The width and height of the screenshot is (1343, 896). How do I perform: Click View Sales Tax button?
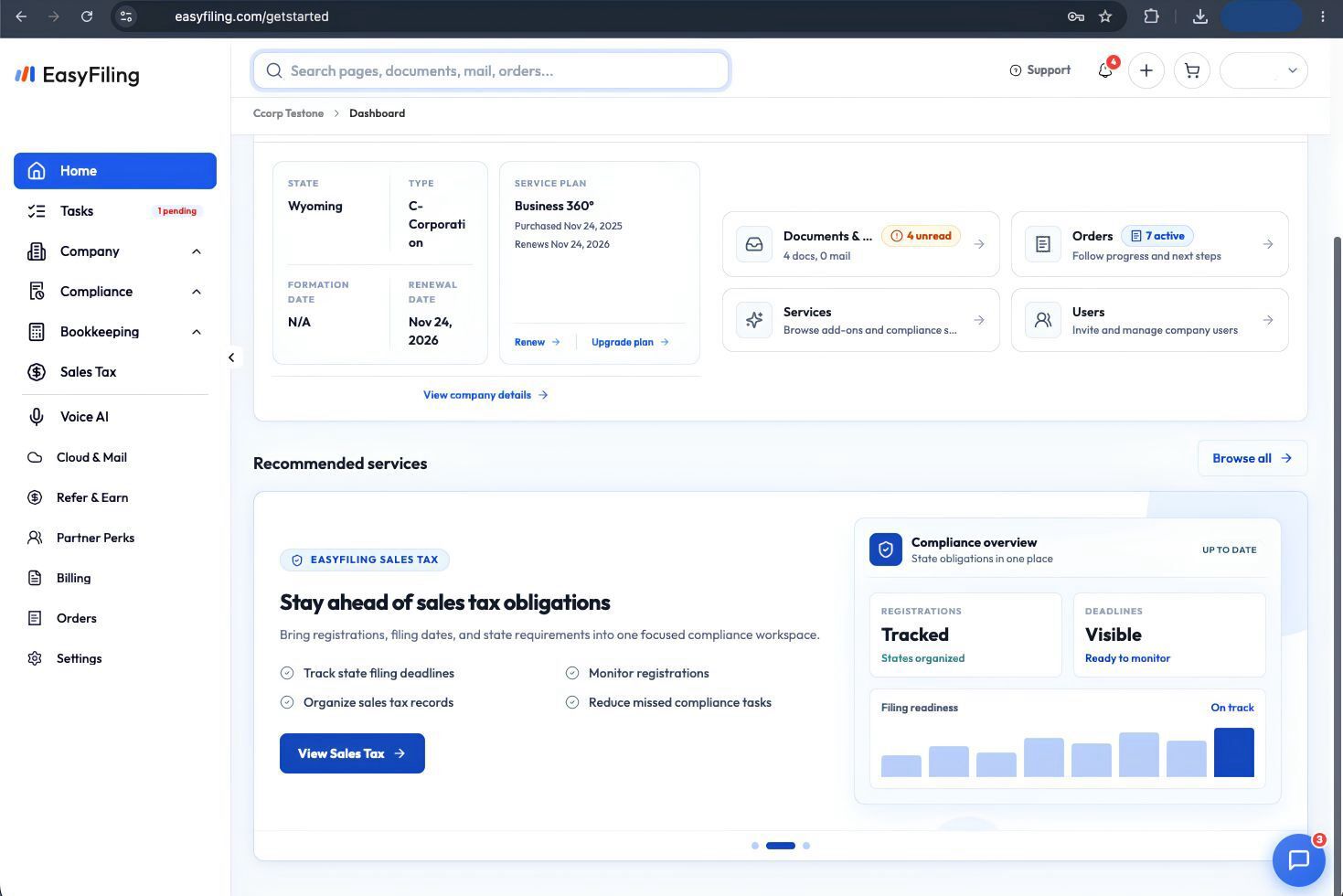point(352,753)
